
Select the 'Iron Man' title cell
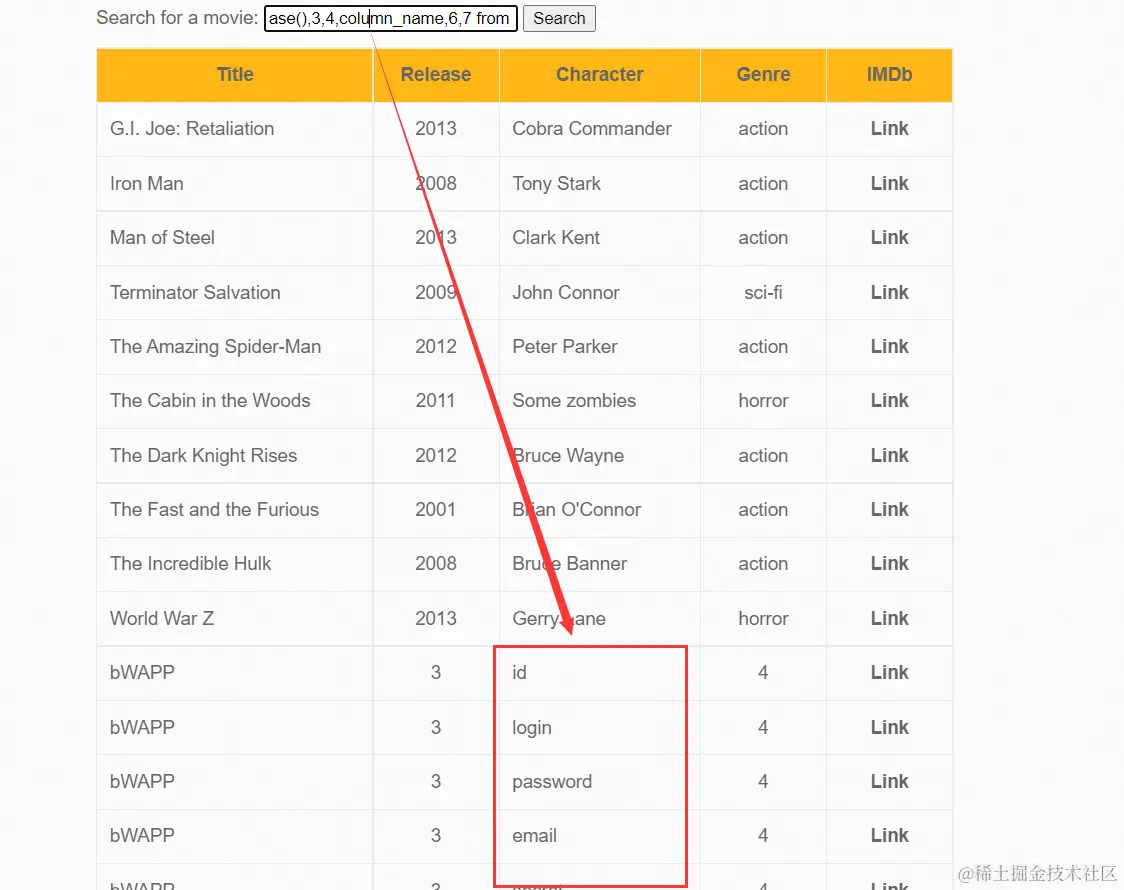click(x=235, y=183)
